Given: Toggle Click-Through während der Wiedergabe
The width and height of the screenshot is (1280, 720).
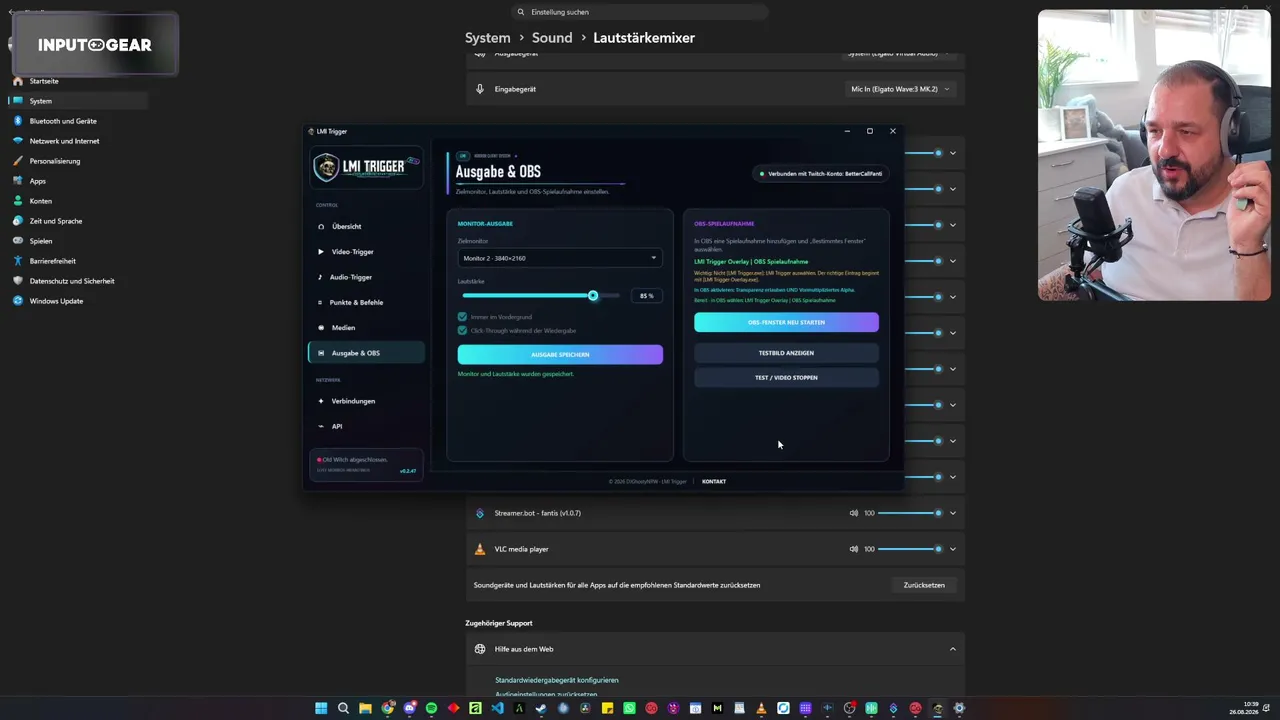Looking at the screenshot, I should 462,330.
